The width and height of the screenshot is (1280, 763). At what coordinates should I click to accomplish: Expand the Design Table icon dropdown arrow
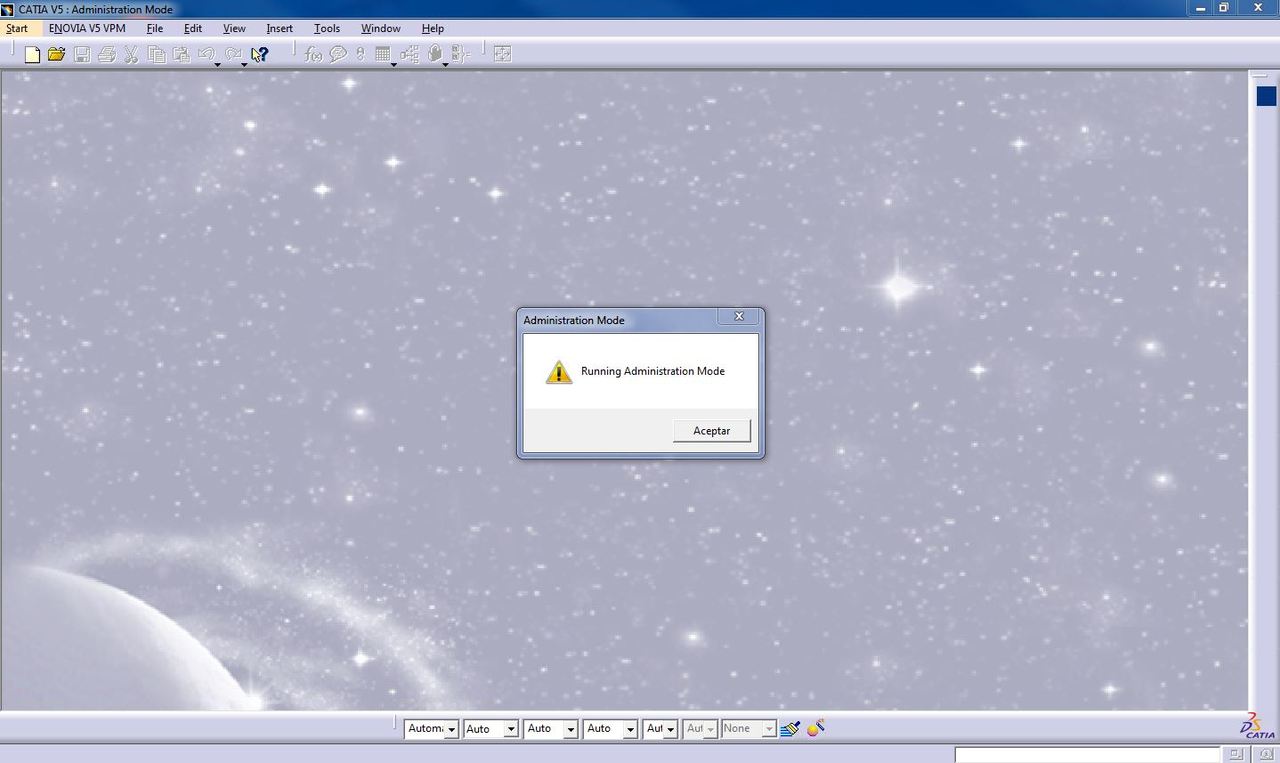393,64
